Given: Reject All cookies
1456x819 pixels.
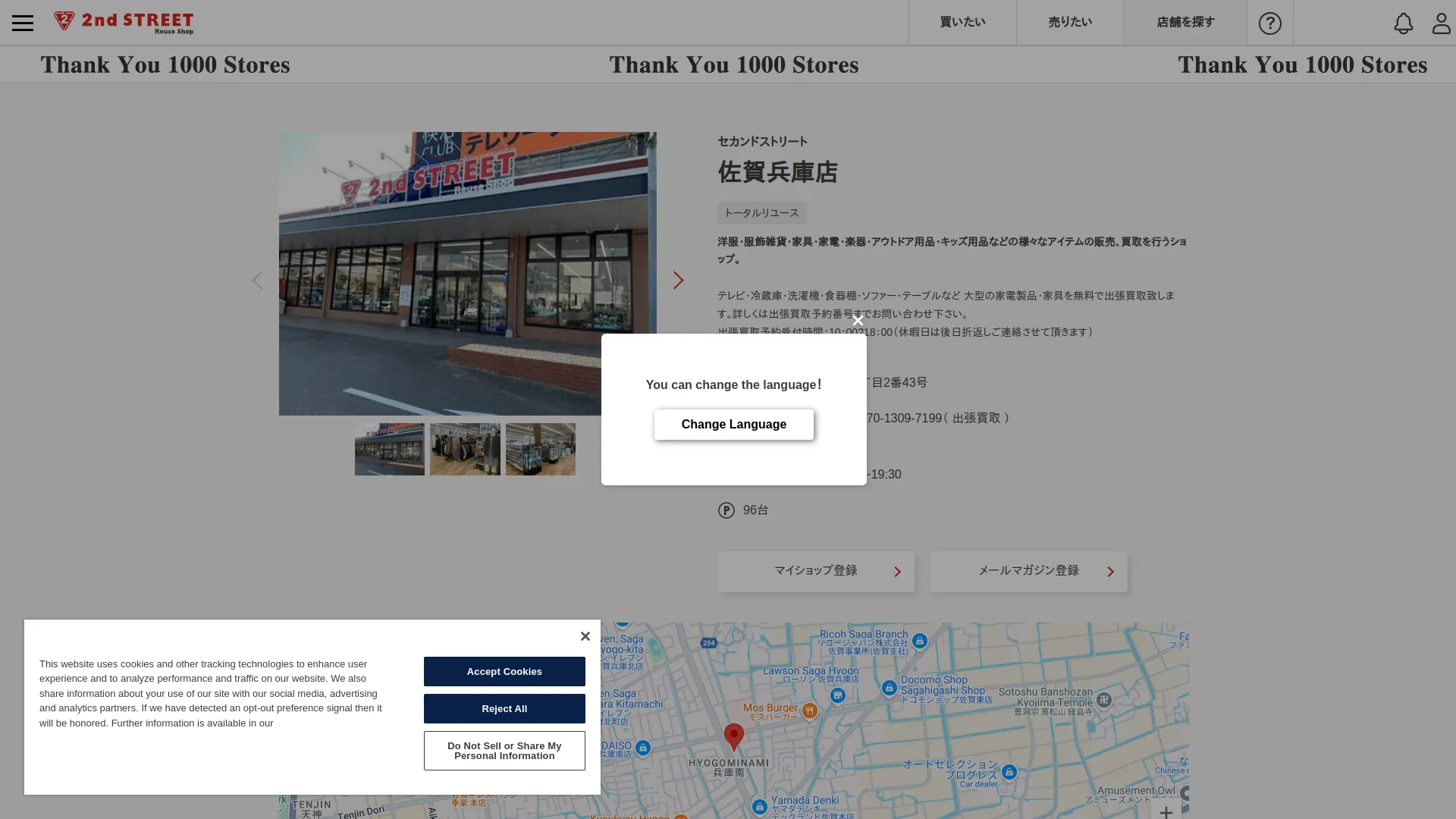Looking at the screenshot, I should click(504, 708).
